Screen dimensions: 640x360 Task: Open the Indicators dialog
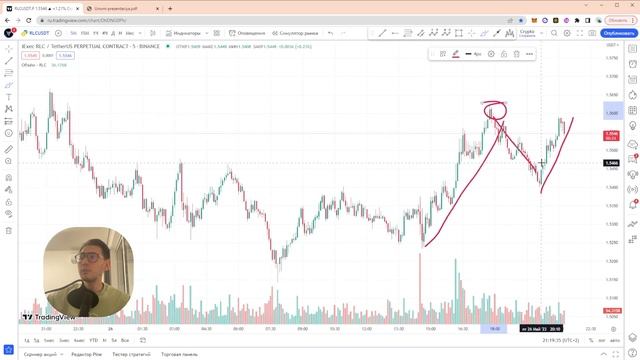click(184, 33)
